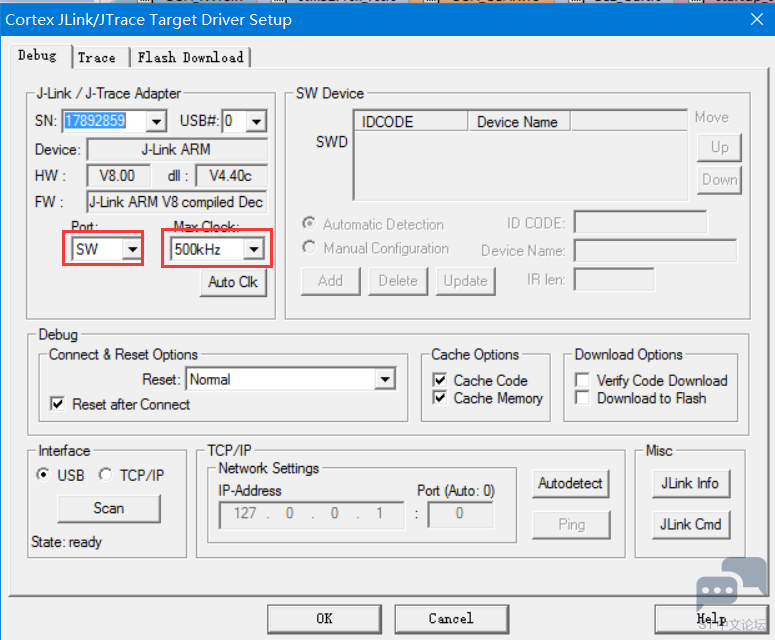Viewport: 775px width, 640px height.
Task: Open the Port SW dropdown
Action: pos(132,249)
